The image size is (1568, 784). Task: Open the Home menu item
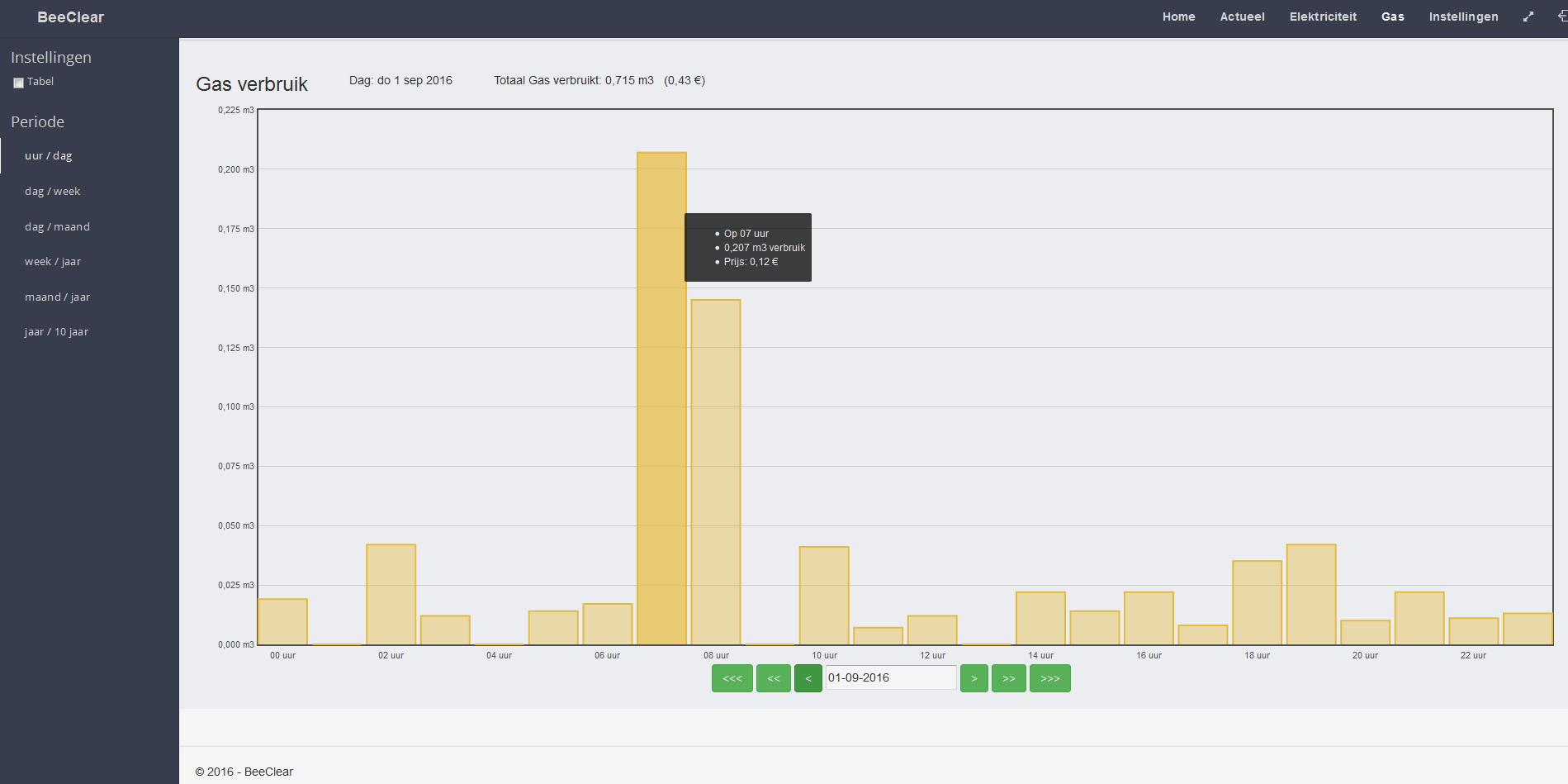[1178, 17]
